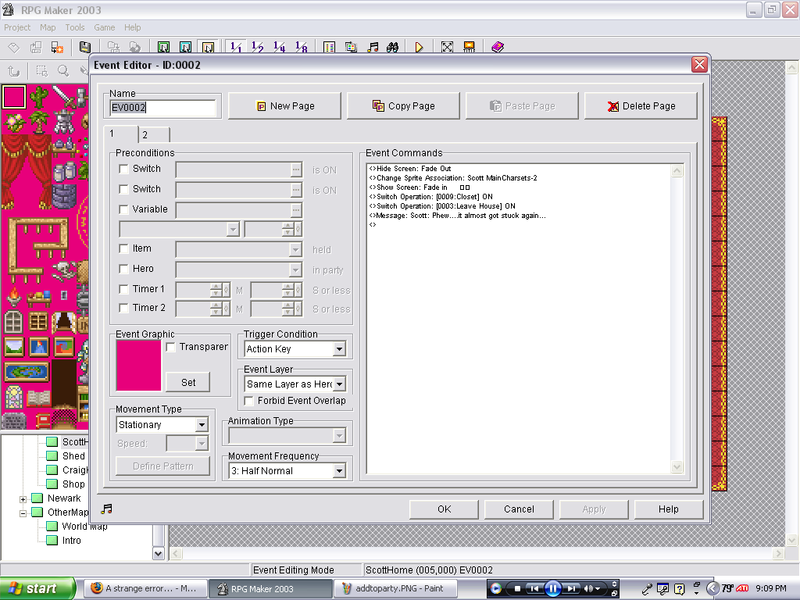Collapse the OtherMap tree node

tap(23, 513)
